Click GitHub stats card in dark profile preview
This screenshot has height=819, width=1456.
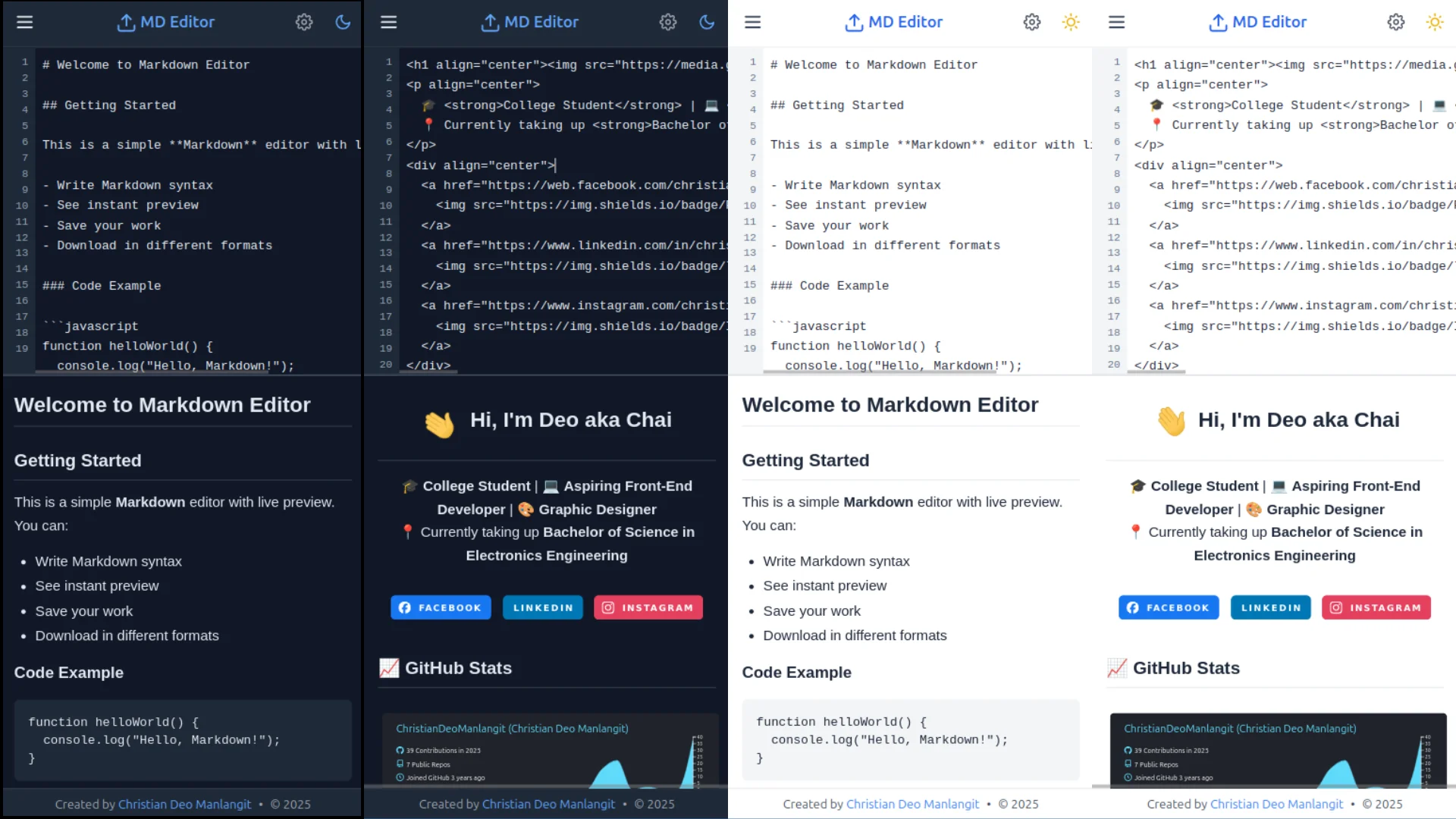(x=551, y=751)
